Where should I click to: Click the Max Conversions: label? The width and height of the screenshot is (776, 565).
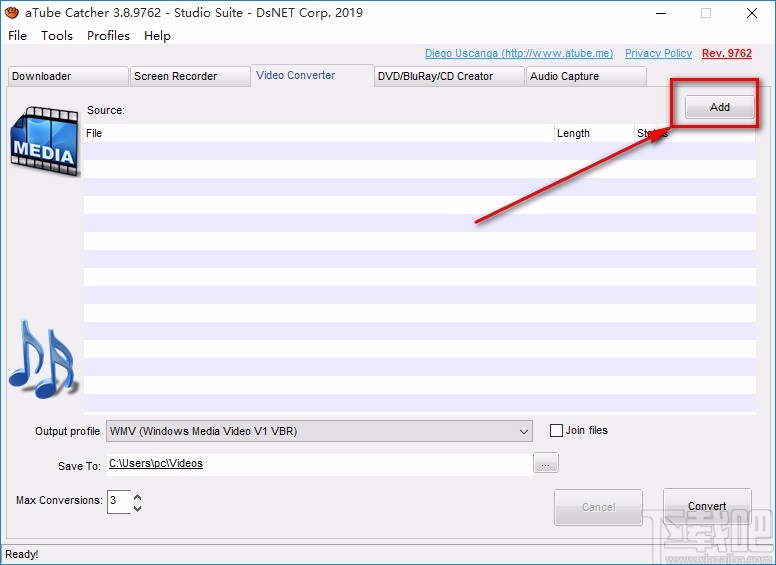[59, 500]
